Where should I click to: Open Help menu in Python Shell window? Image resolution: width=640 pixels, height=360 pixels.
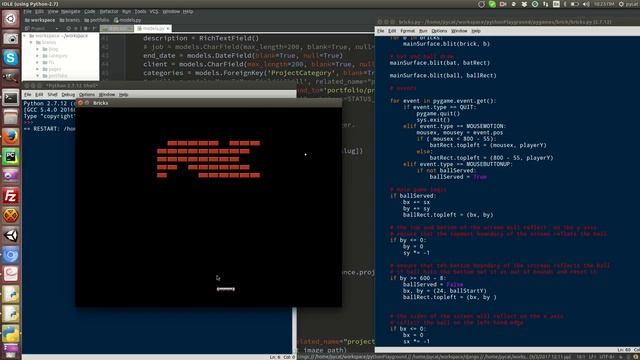[123, 95]
